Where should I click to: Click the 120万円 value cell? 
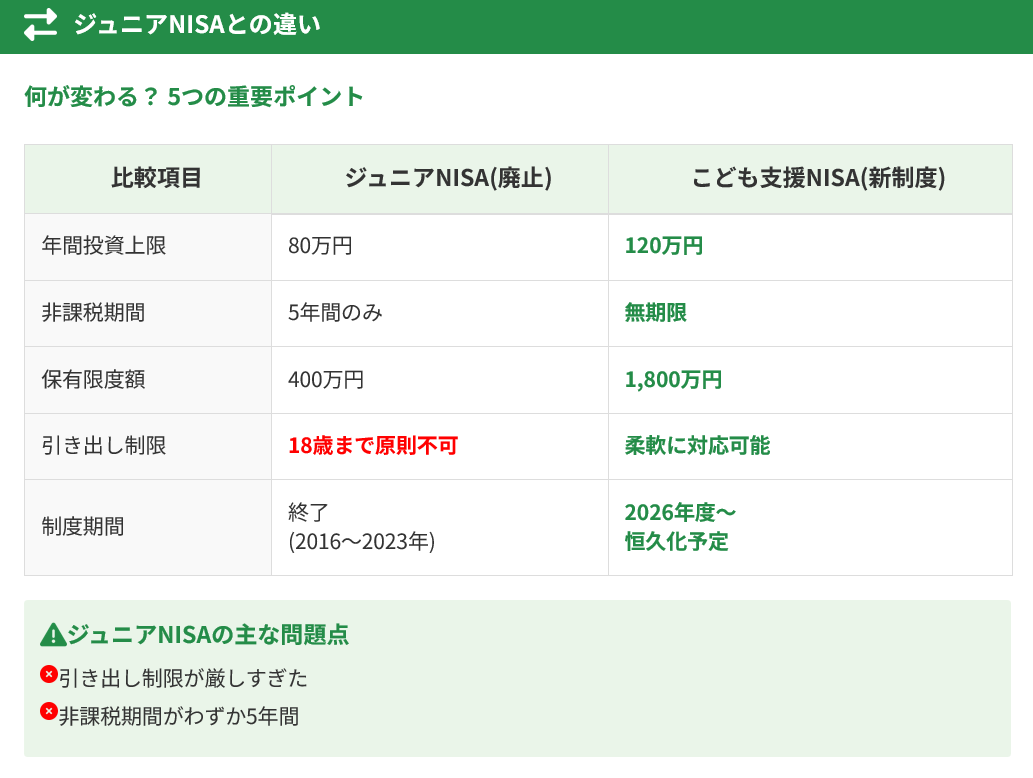664,246
